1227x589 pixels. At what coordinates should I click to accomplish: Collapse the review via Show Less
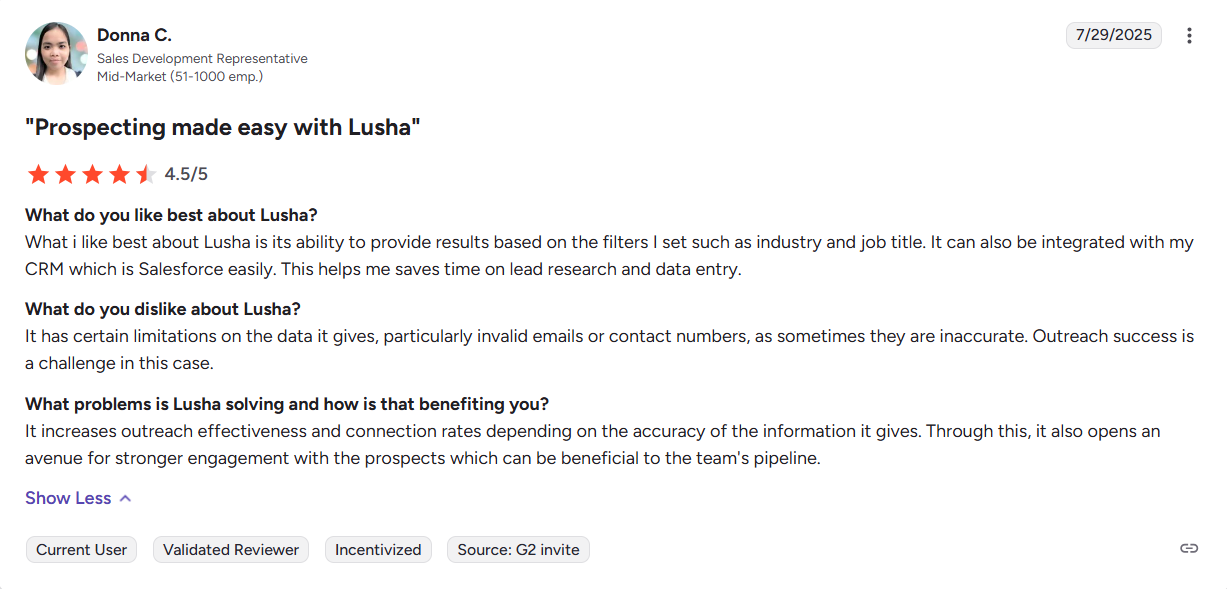pyautogui.click(x=68, y=497)
